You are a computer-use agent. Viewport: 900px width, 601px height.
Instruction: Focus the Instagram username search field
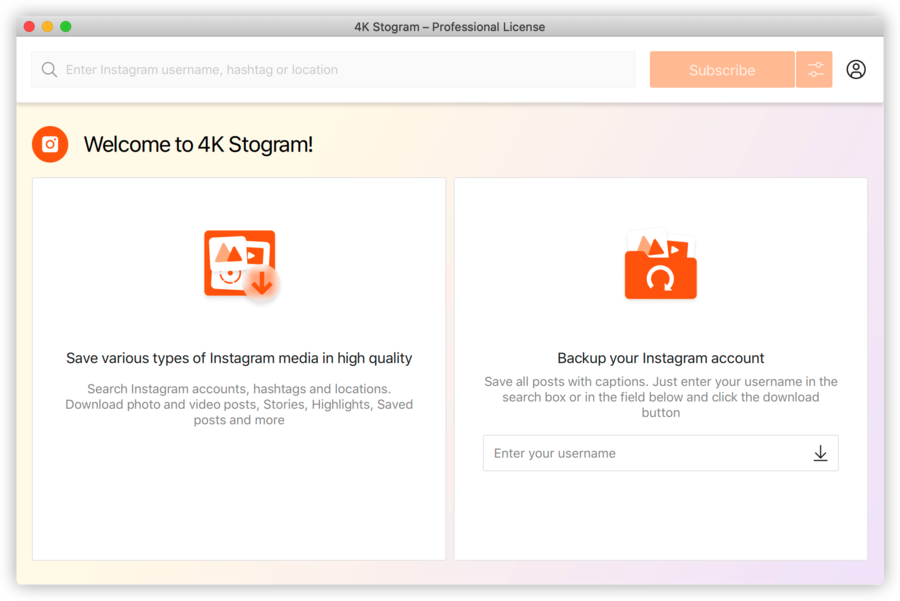coord(333,69)
